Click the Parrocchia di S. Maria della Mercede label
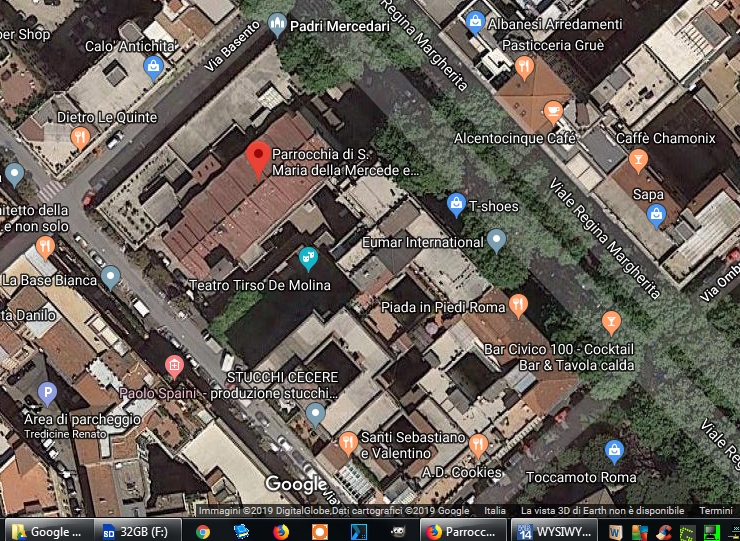The width and height of the screenshot is (740, 541). 345,162
